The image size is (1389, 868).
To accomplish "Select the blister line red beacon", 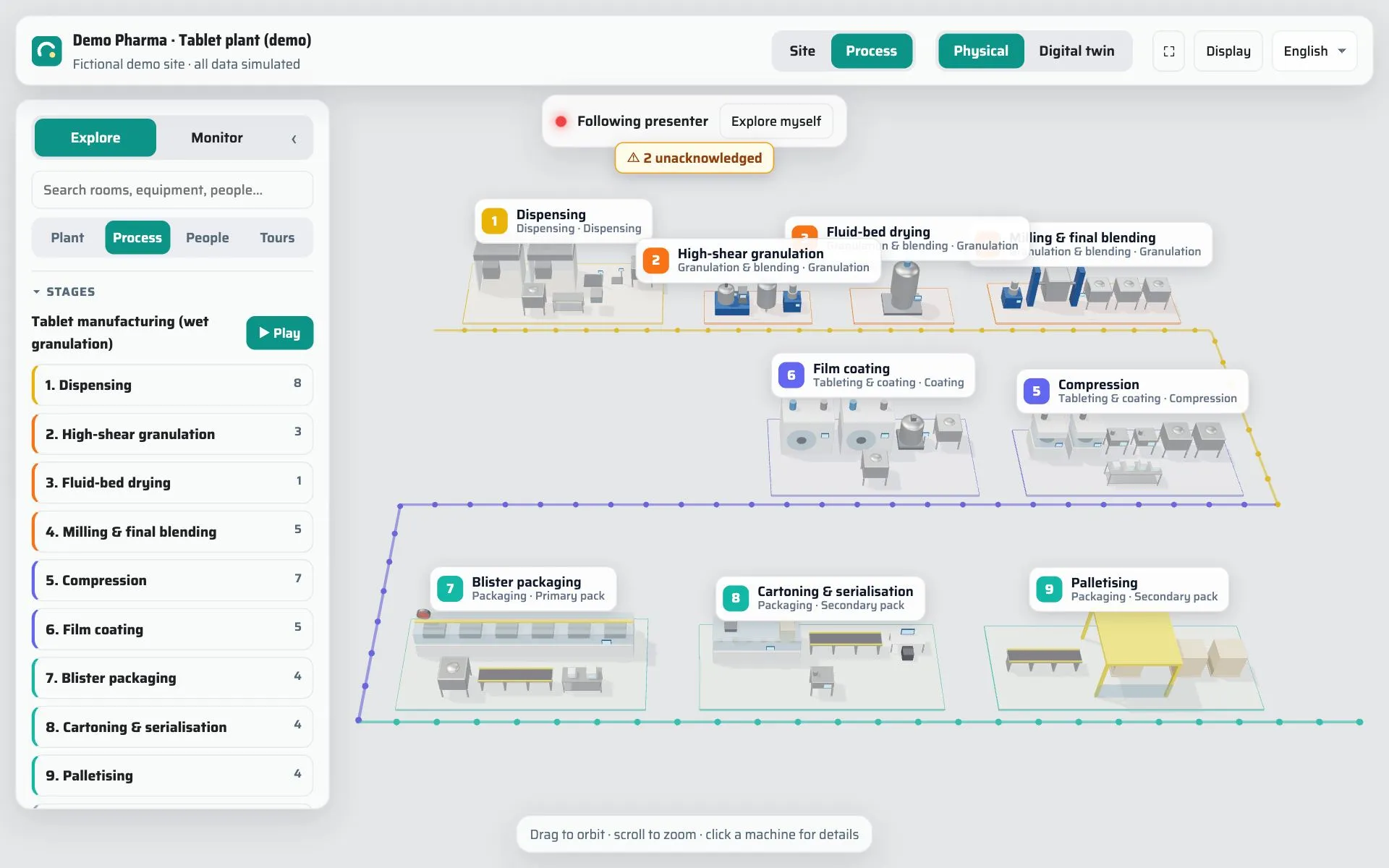I will tap(423, 614).
